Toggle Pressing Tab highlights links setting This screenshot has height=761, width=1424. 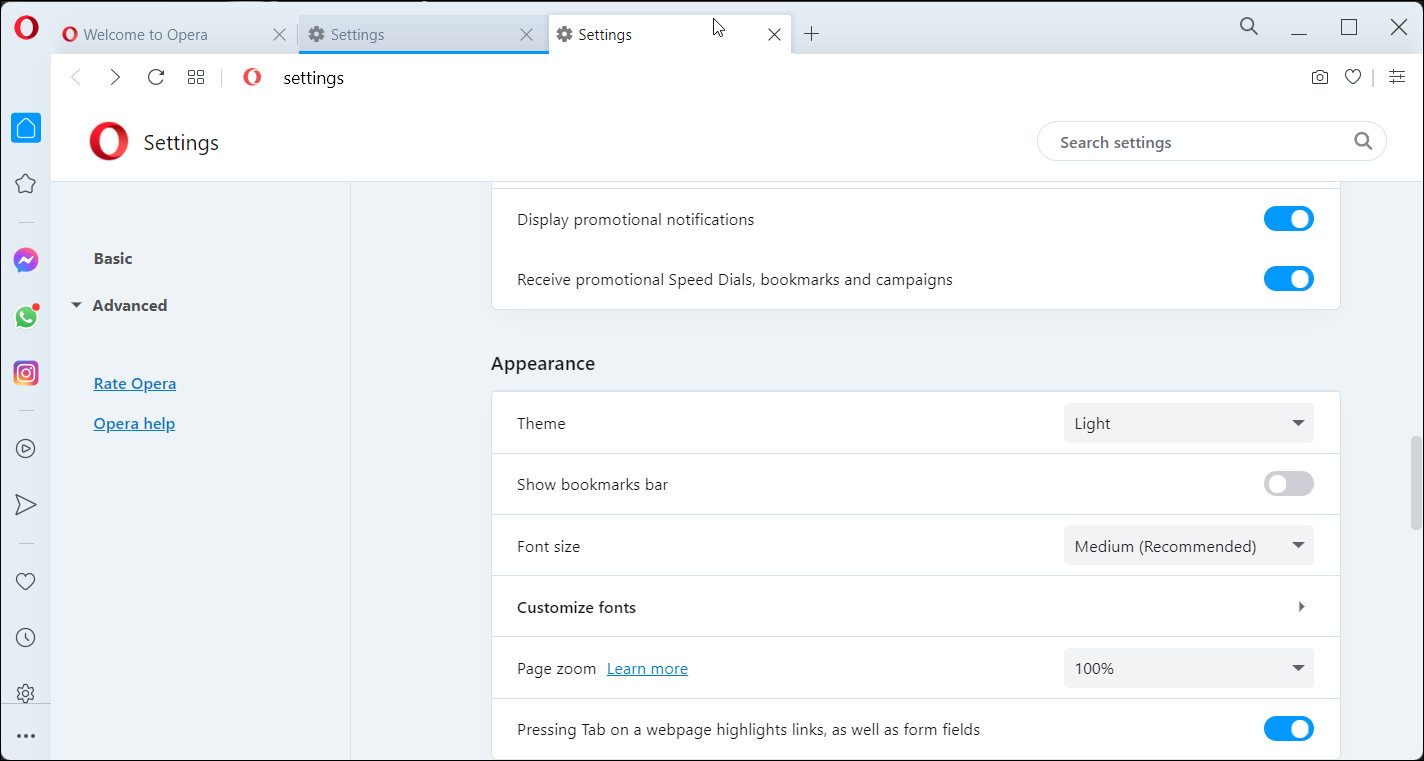click(x=1288, y=729)
